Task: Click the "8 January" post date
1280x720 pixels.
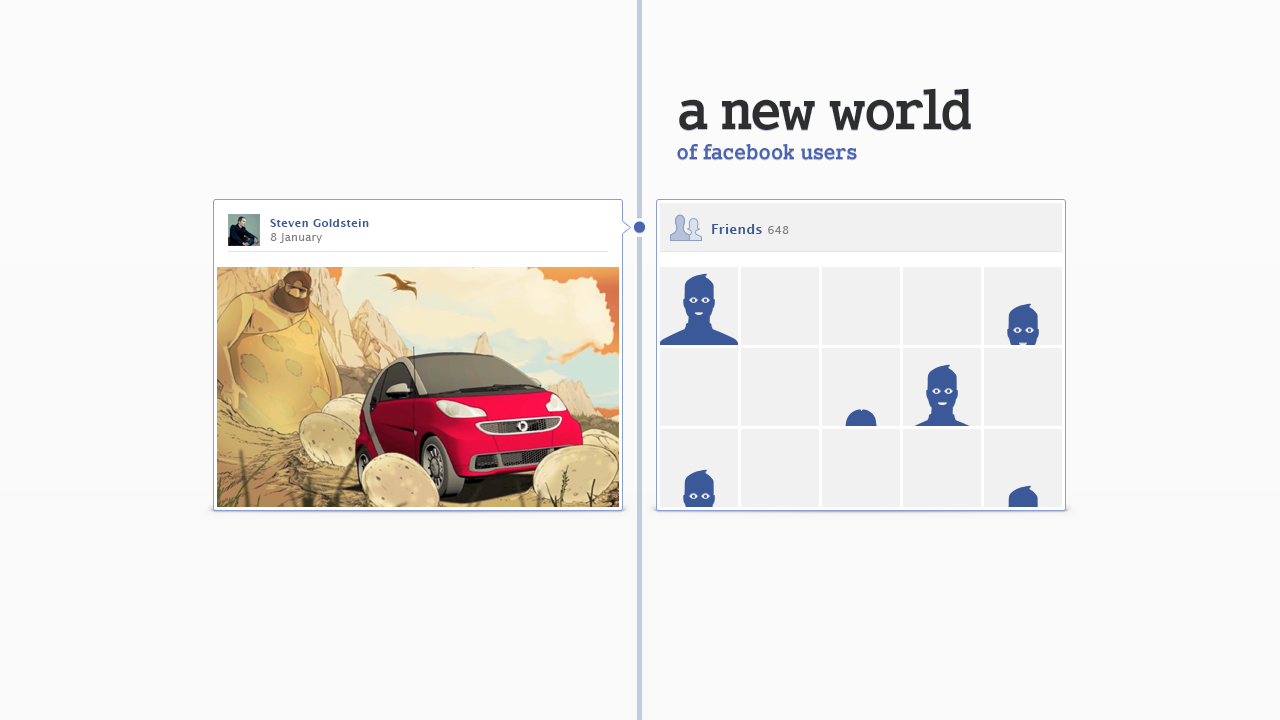Action: coord(296,238)
